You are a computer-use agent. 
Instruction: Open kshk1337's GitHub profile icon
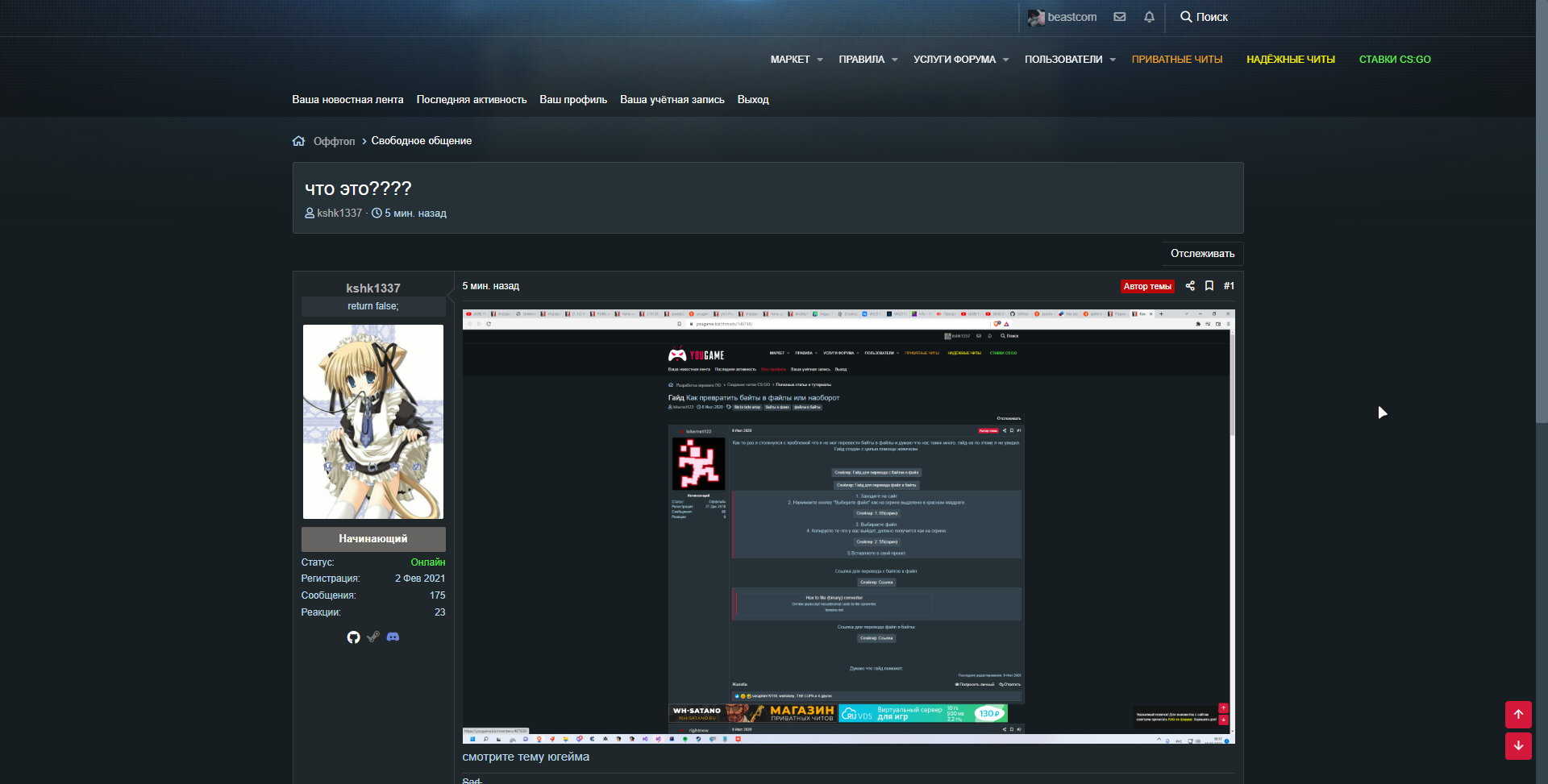click(x=353, y=637)
